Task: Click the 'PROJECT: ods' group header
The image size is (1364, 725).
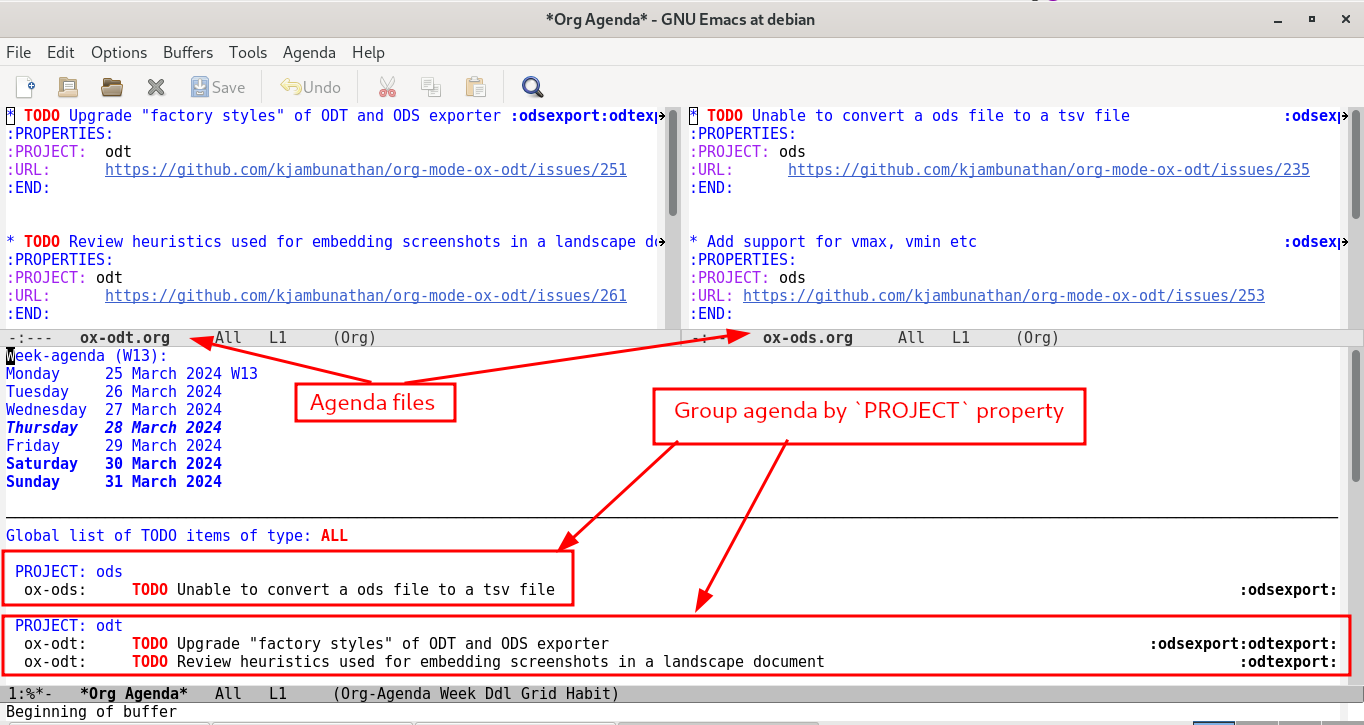Action: point(69,572)
